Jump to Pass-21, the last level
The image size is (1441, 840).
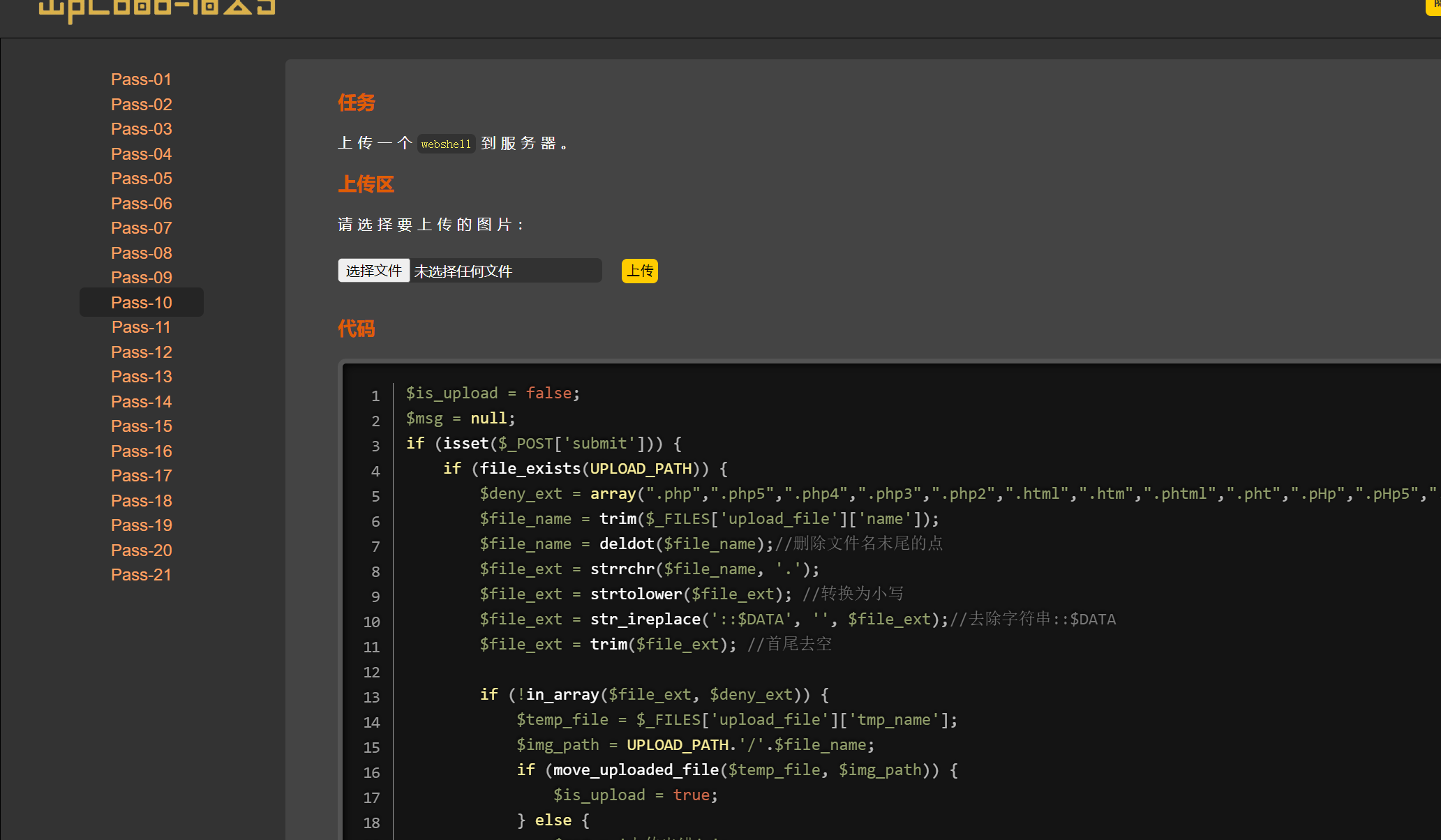point(141,575)
